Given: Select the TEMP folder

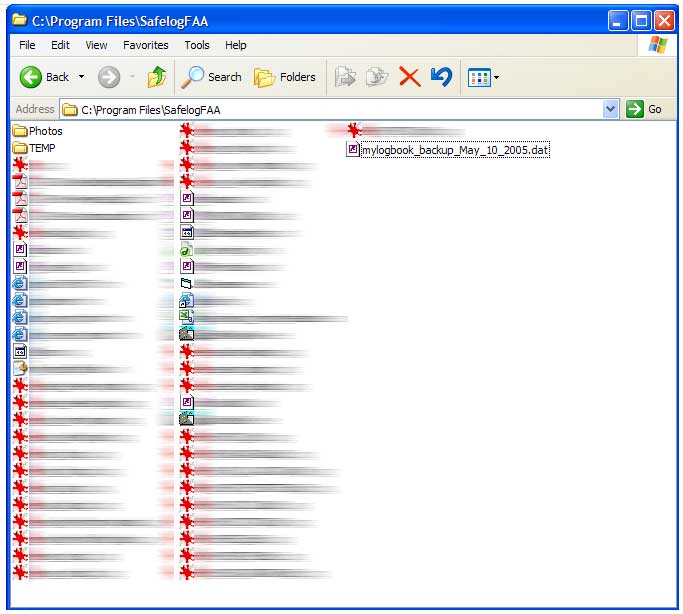Looking at the screenshot, I should click(34, 148).
